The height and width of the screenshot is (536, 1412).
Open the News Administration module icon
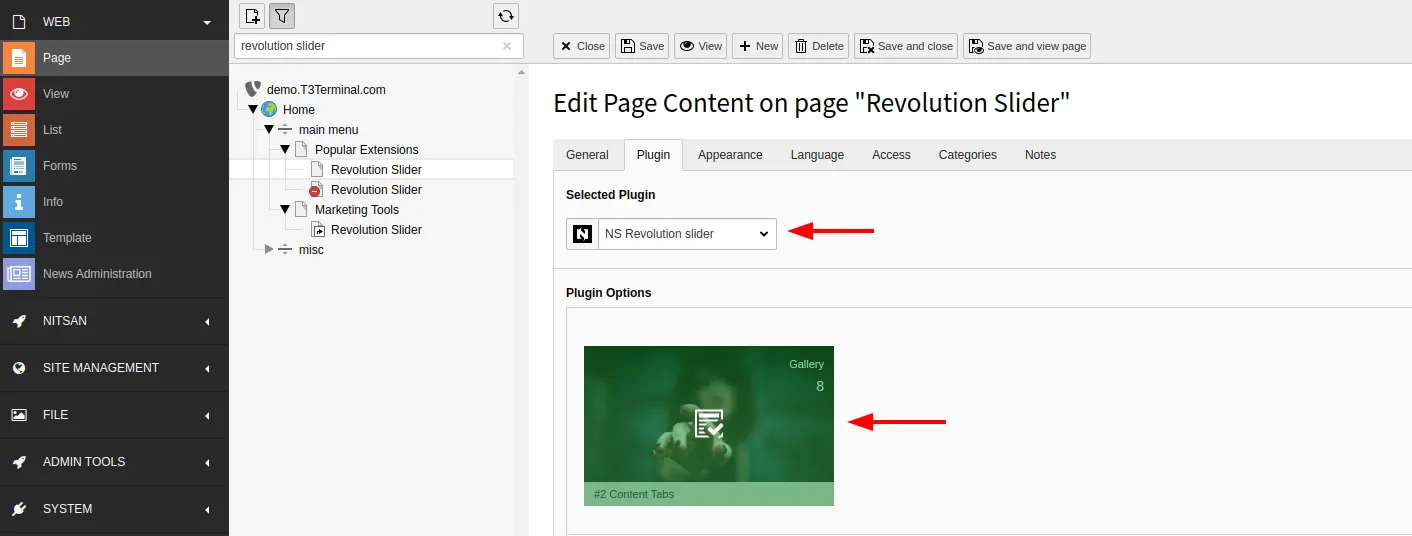(x=18, y=274)
